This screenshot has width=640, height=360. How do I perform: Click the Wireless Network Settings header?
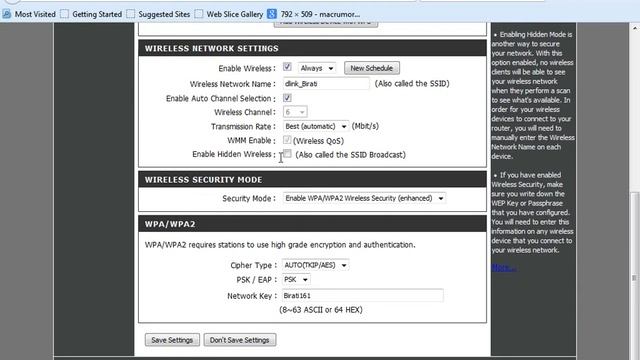(312, 49)
